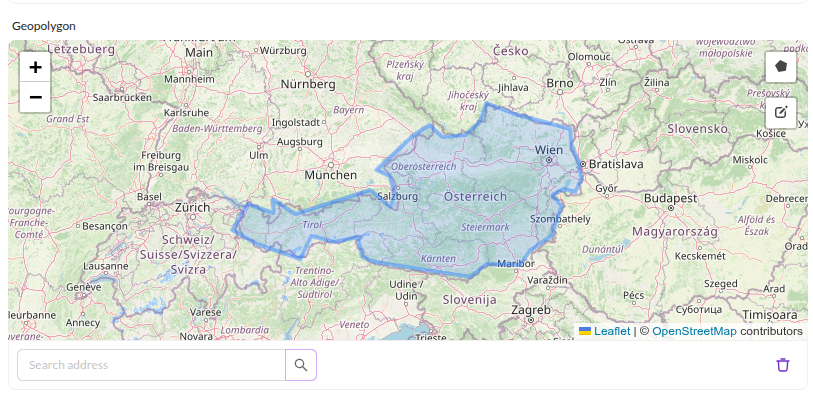Click the Nürnberg city label

point(308,84)
